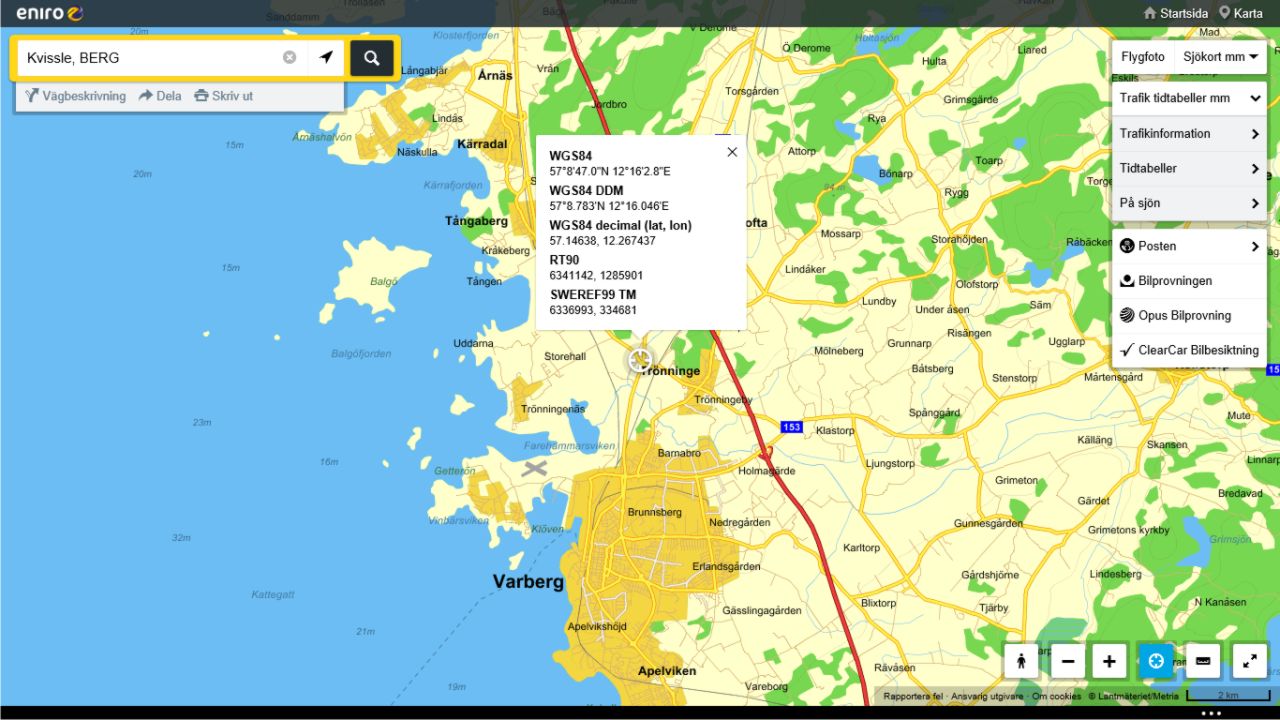
Task: Enter fullscreen map mode
Action: pos(1250,661)
